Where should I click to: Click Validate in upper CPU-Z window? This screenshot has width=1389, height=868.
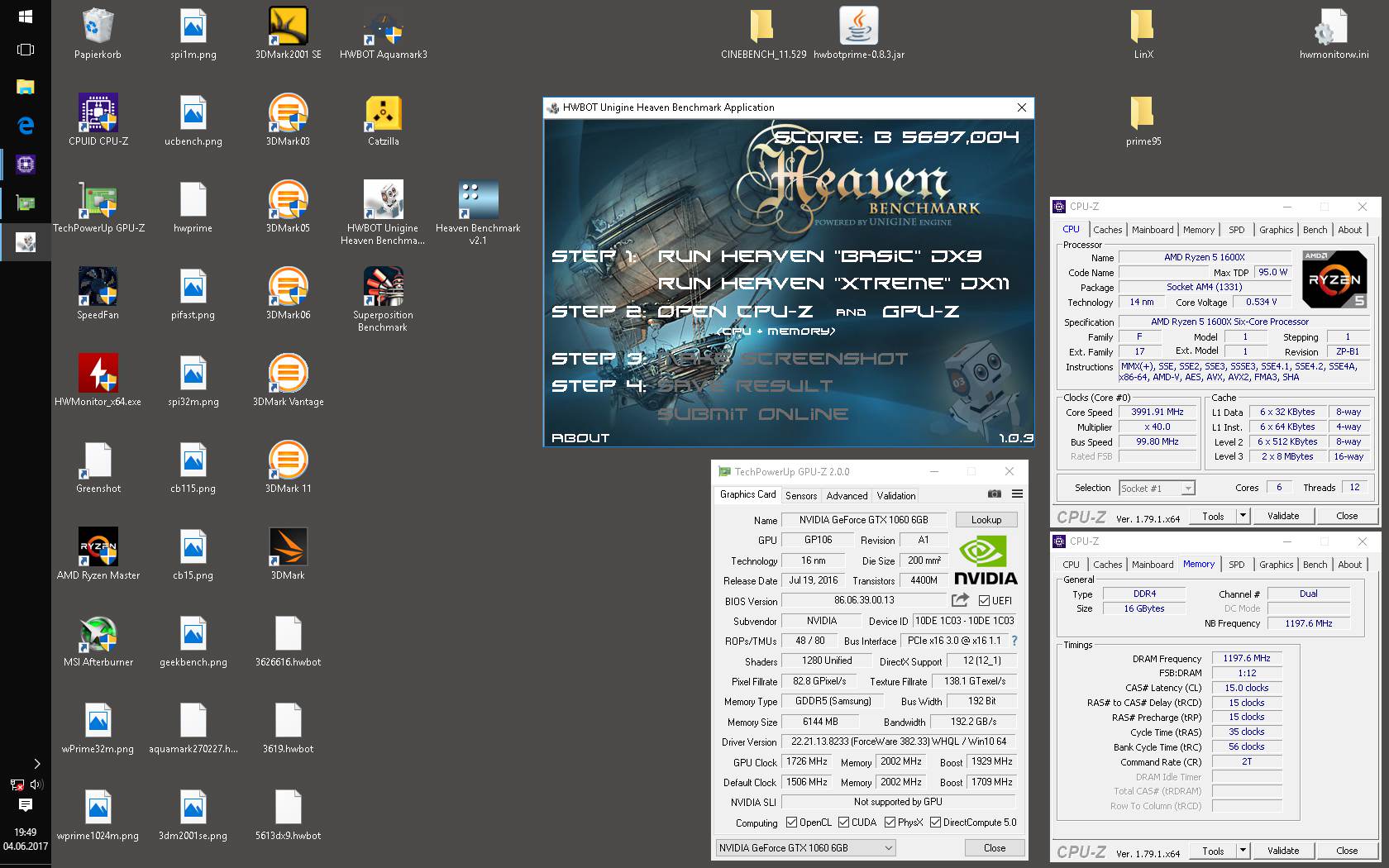[1283, 516]
